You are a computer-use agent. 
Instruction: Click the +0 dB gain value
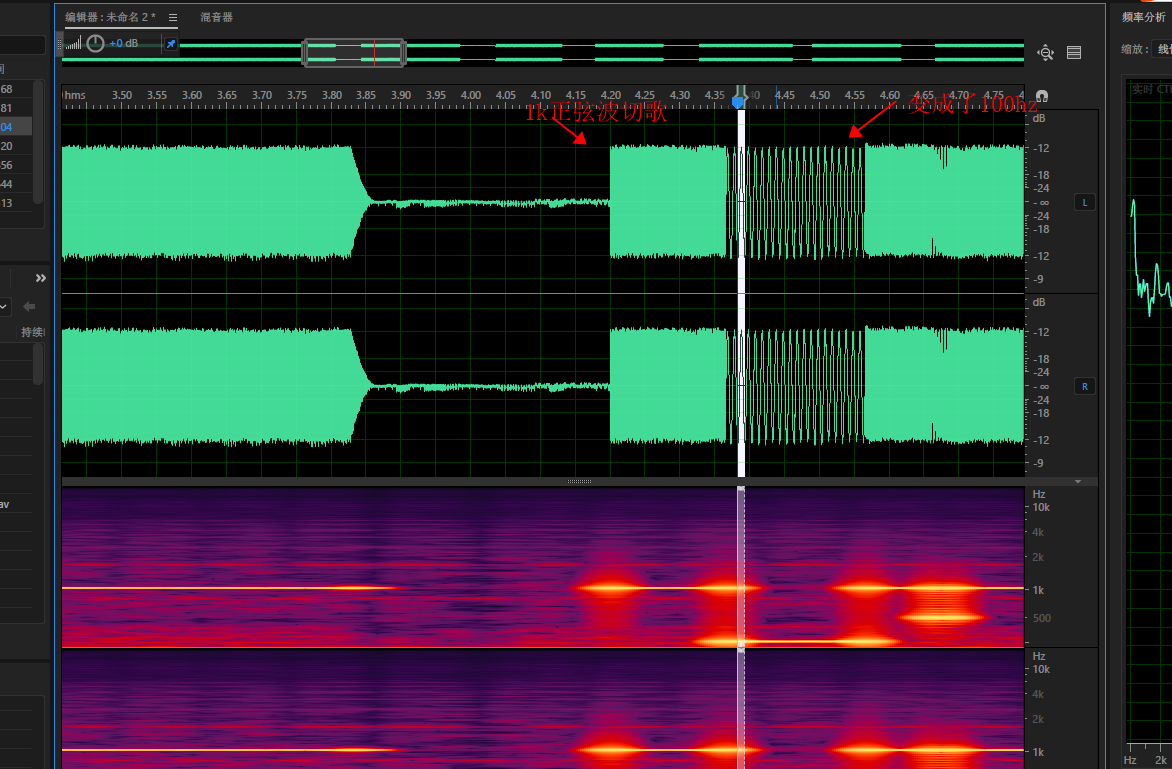click(123, 43)
